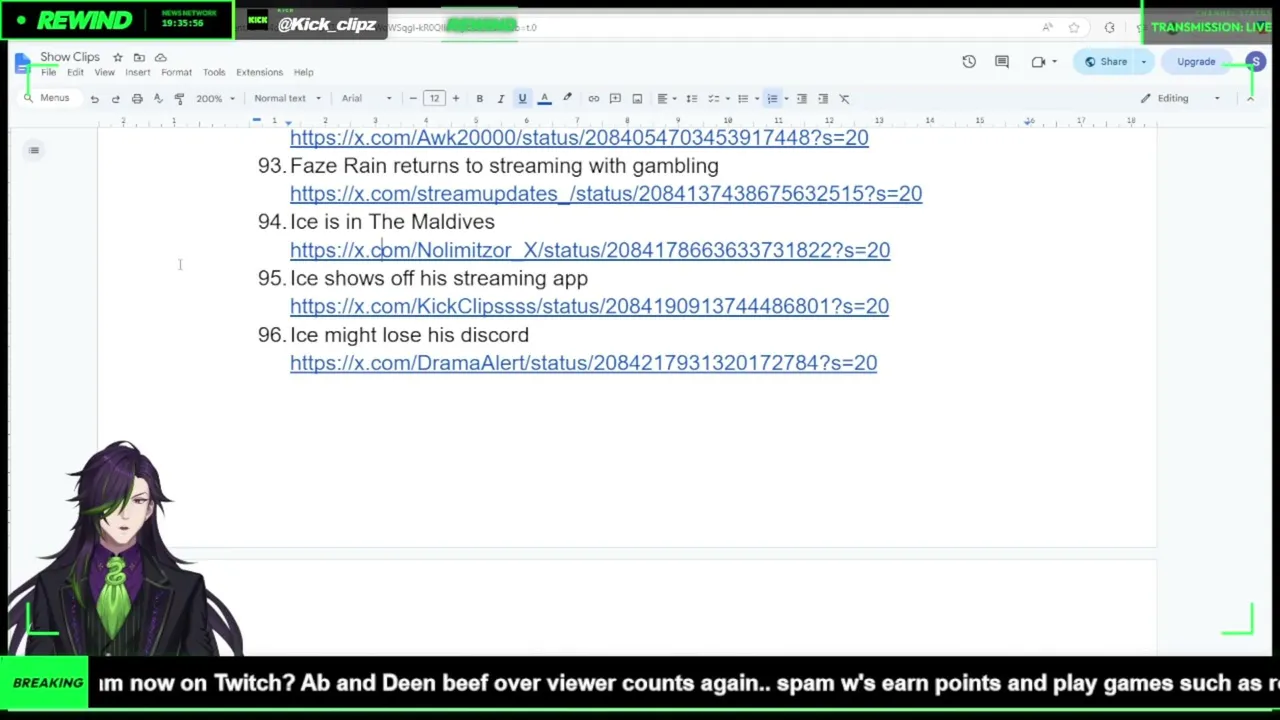The width and height of the screenshot is (1280, 720).
Task: Click the Insert link icon
Action: pos(593,98)
